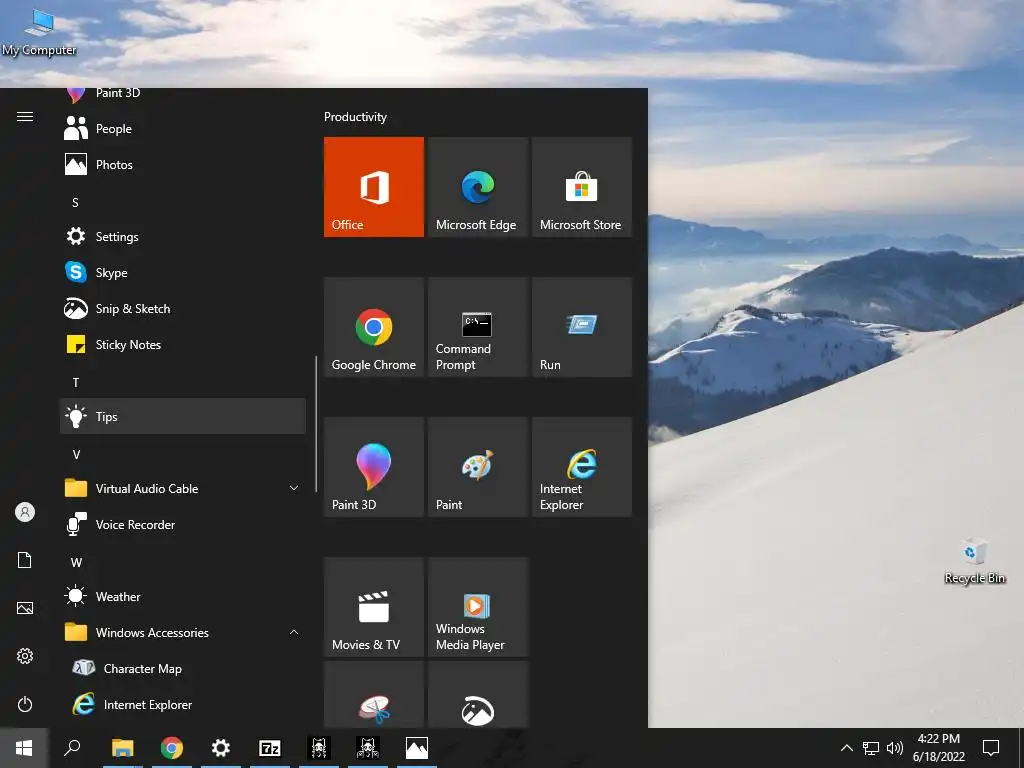Open Paint 3D at top of app list
1024x768 pixels.
[183, 97]
